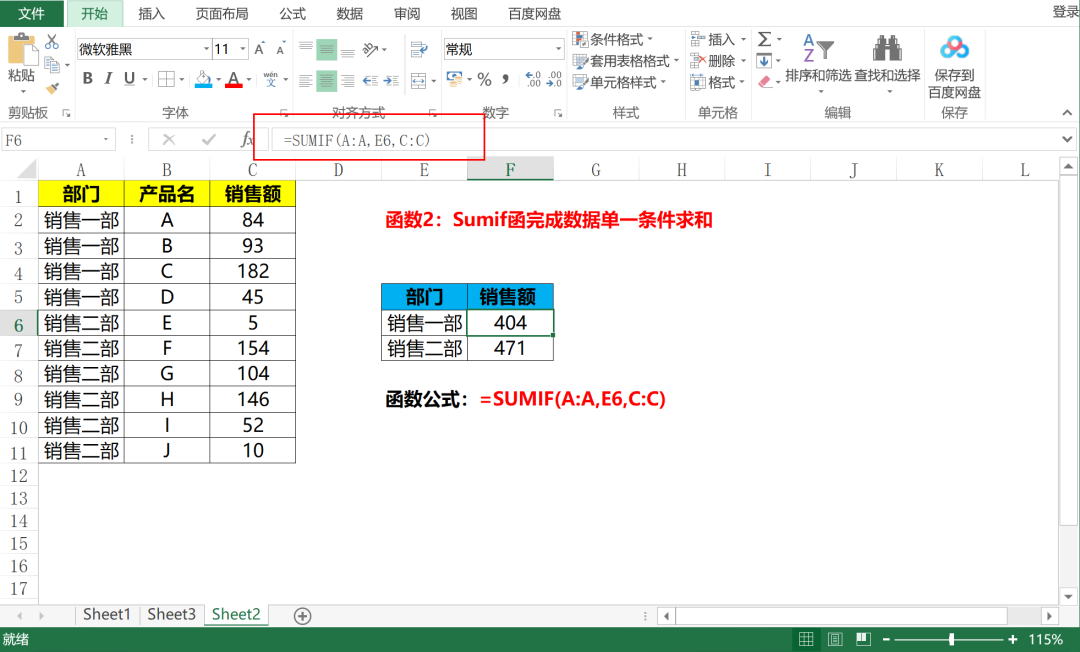Switch to the Page Layout (页面布局) tab
1080x652 pixels.
point(222,13)
